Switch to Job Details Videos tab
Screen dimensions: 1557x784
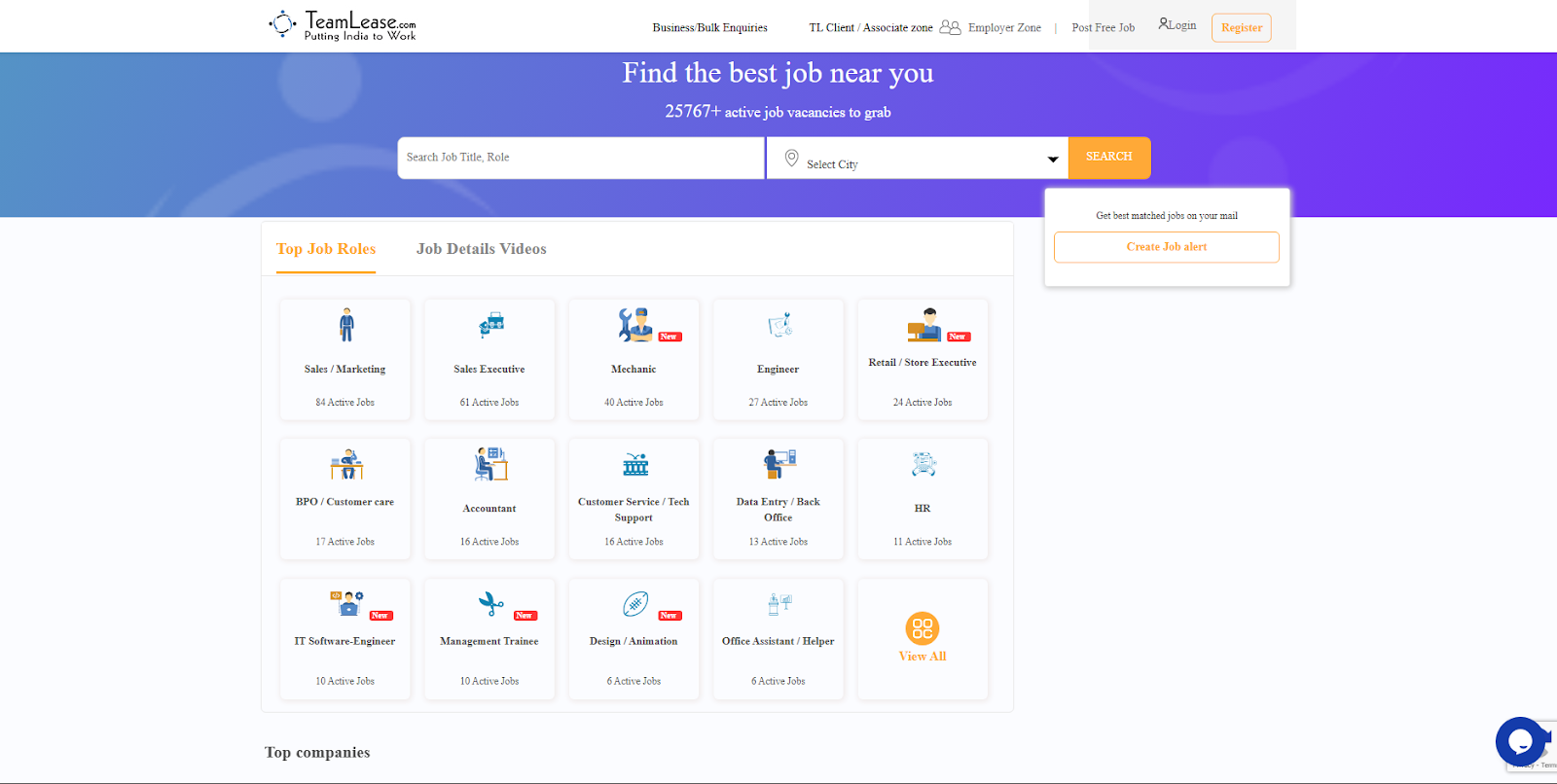(482, 249)
